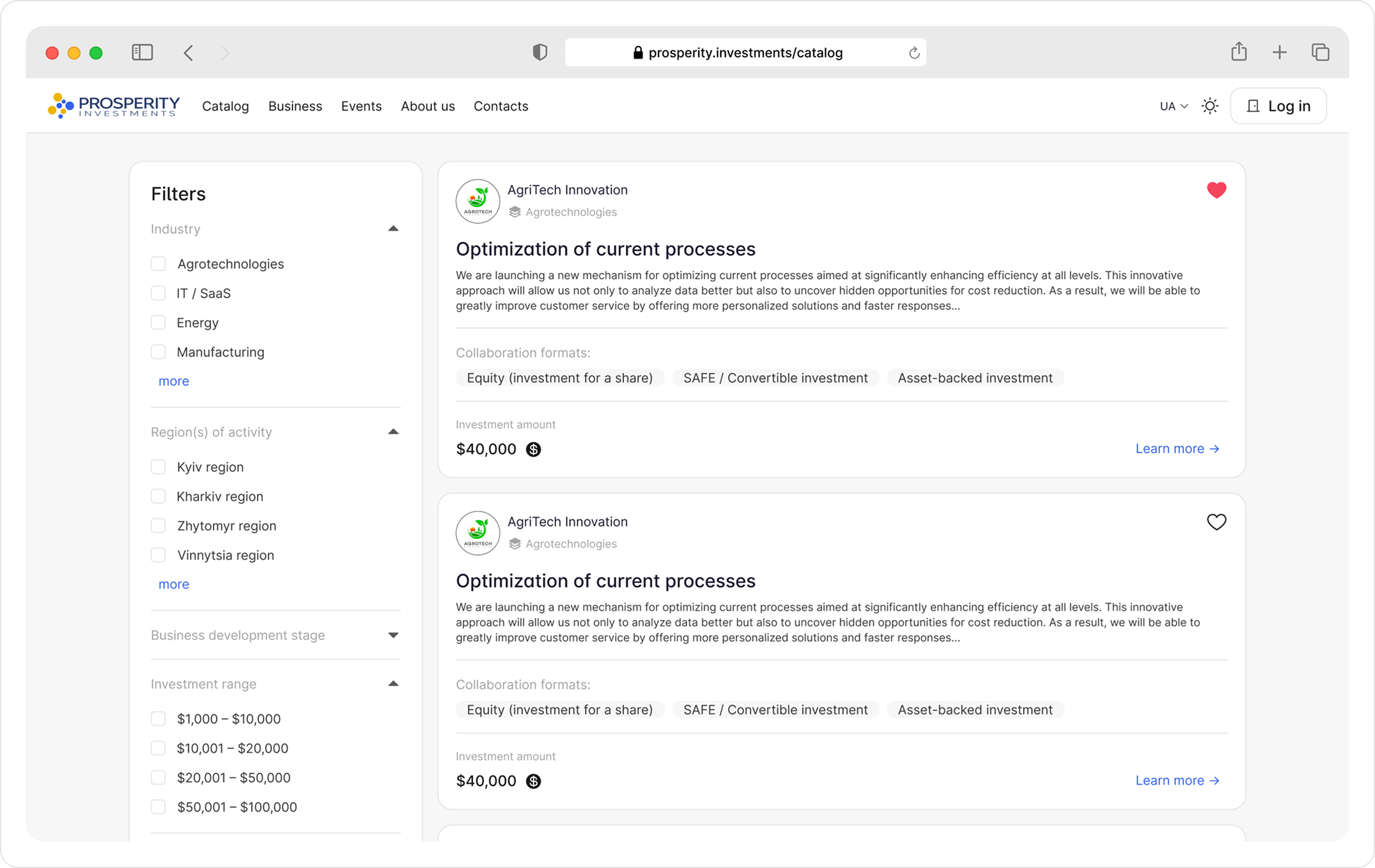Image resolution: width=1375 pixels, height=868 pixels.
Task: Expand the Business development stage section
Action: [393, 635]
